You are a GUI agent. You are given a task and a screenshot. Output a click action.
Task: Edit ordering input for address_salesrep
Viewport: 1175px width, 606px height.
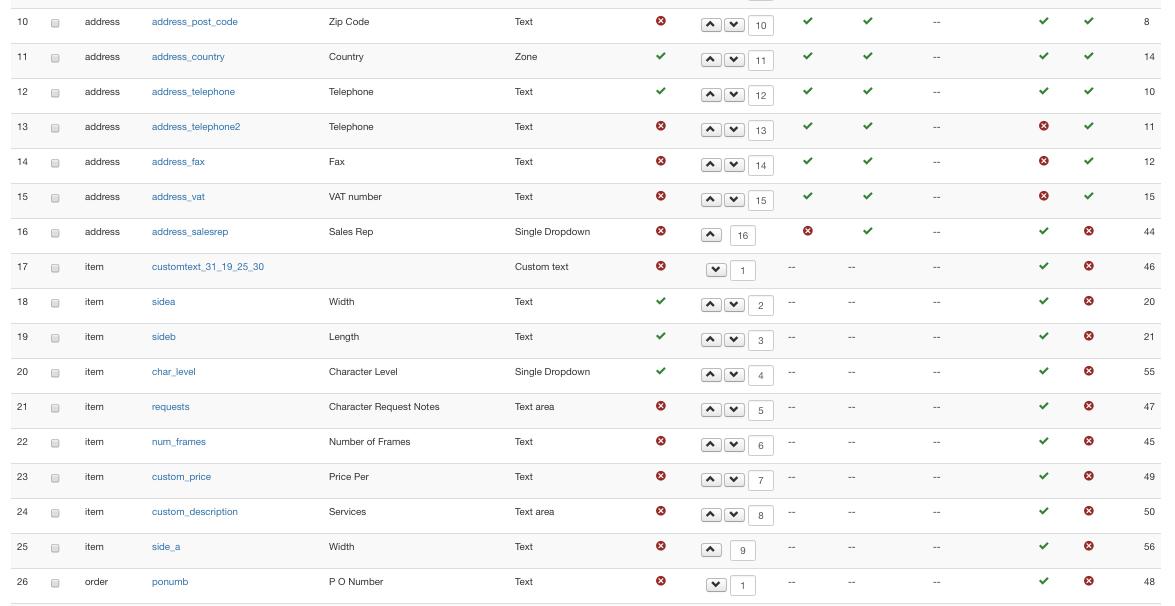742,236
